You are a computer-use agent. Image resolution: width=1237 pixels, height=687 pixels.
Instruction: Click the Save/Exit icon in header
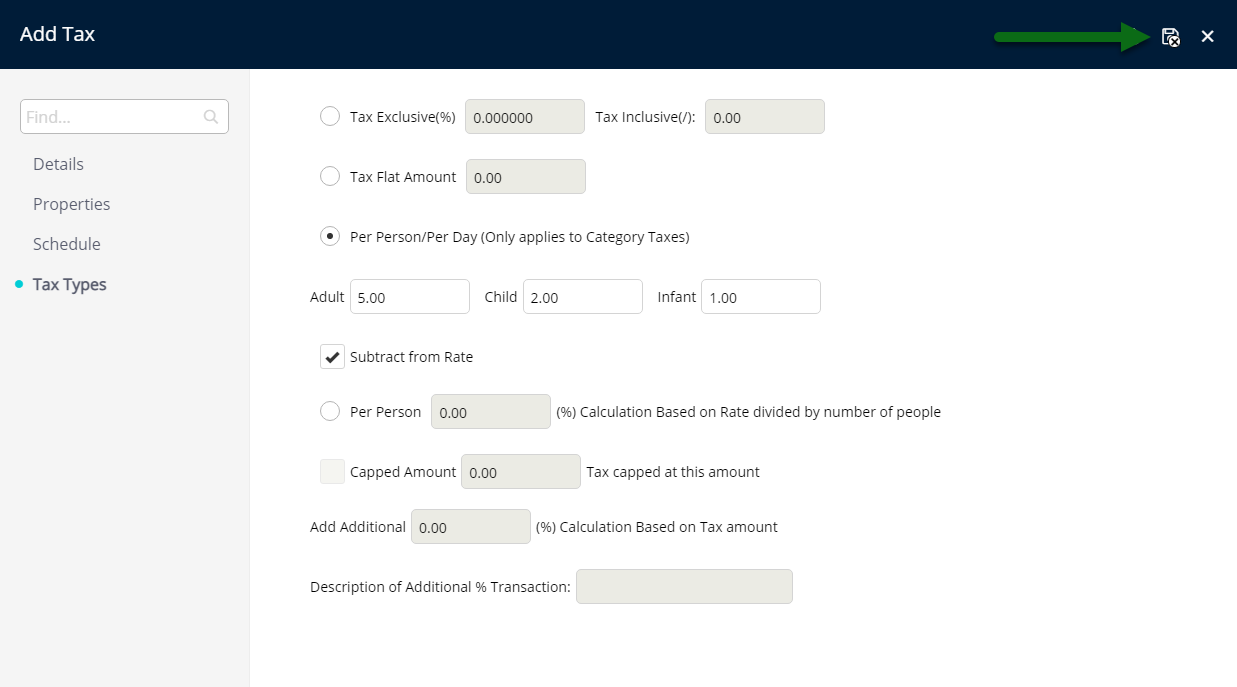point(1170,37)
